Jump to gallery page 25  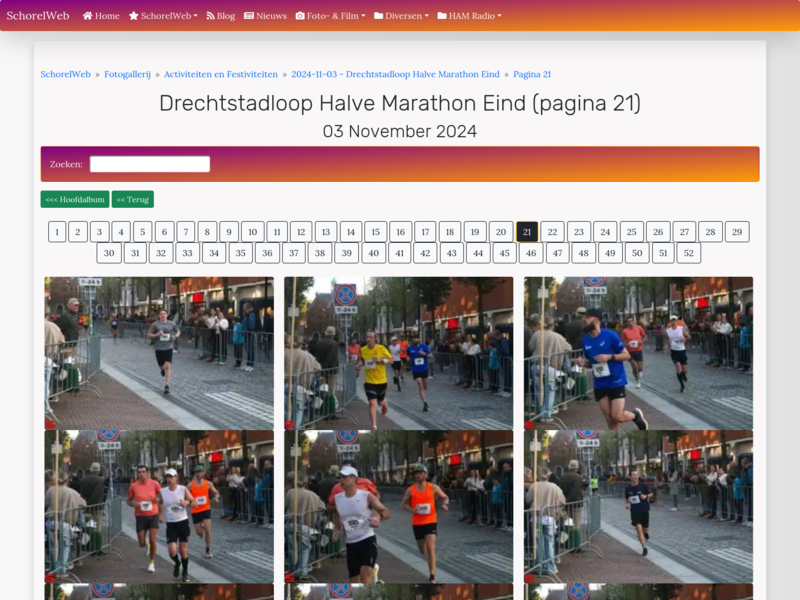point(632,232)
